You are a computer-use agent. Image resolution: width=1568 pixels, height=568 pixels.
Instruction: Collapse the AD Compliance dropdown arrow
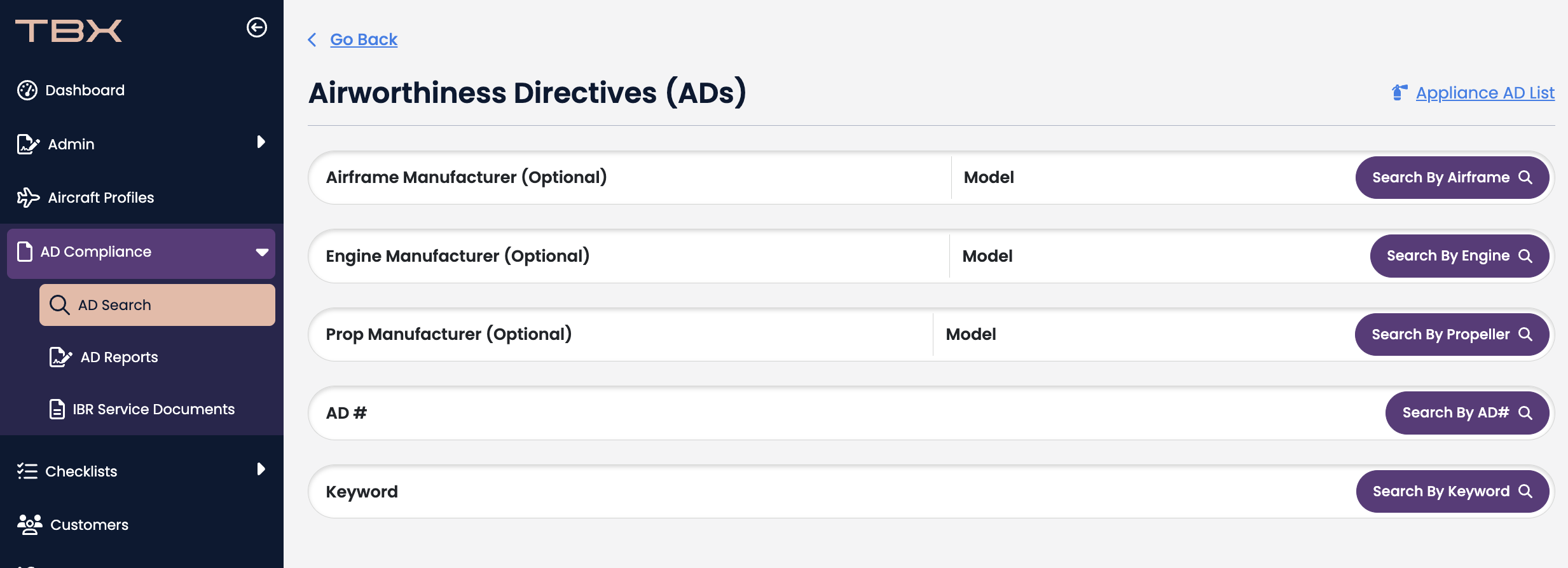262,252
